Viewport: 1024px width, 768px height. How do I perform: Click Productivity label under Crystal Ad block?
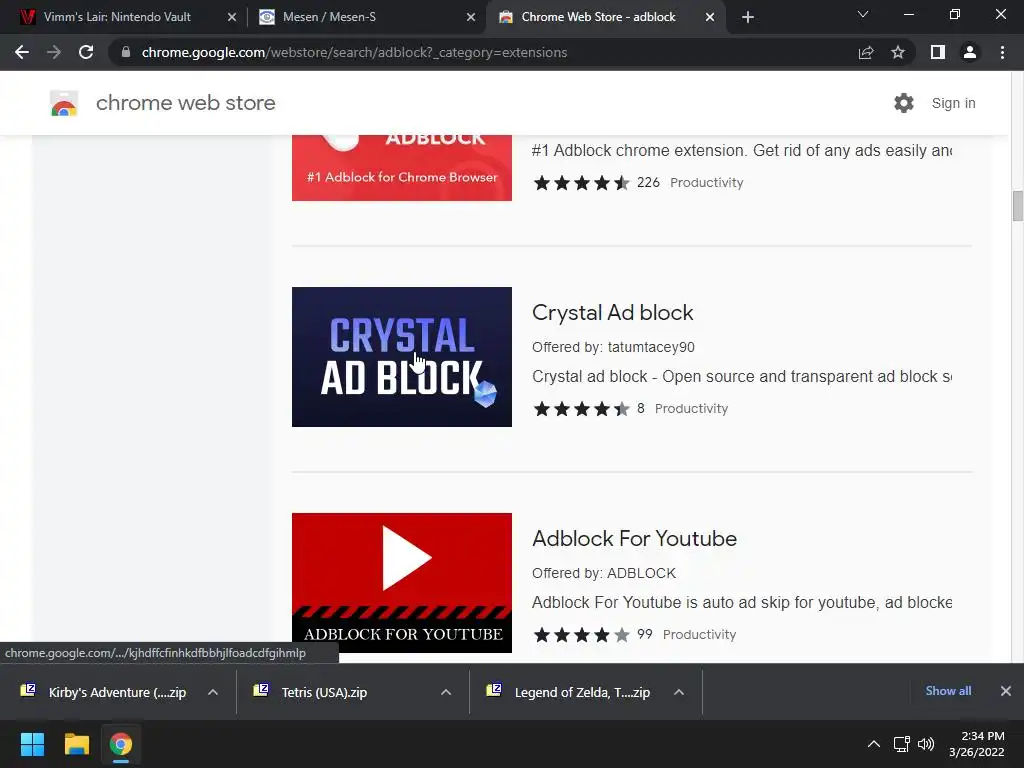[x=691, y=409]
